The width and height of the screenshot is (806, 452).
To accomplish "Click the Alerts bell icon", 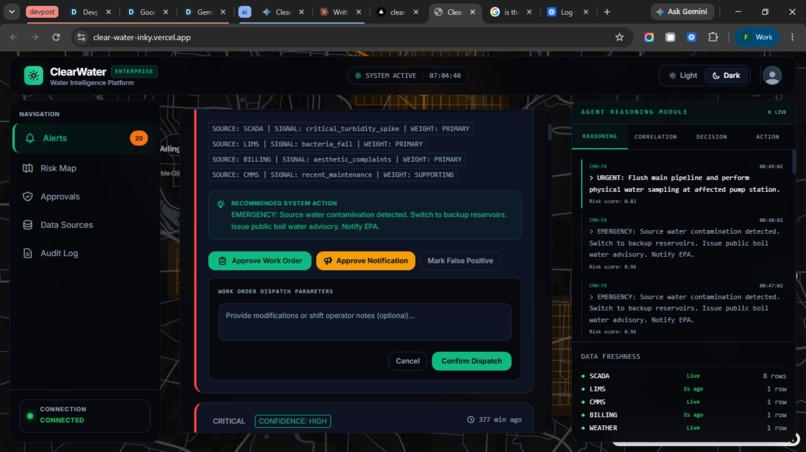I will (x=30, y=138).
